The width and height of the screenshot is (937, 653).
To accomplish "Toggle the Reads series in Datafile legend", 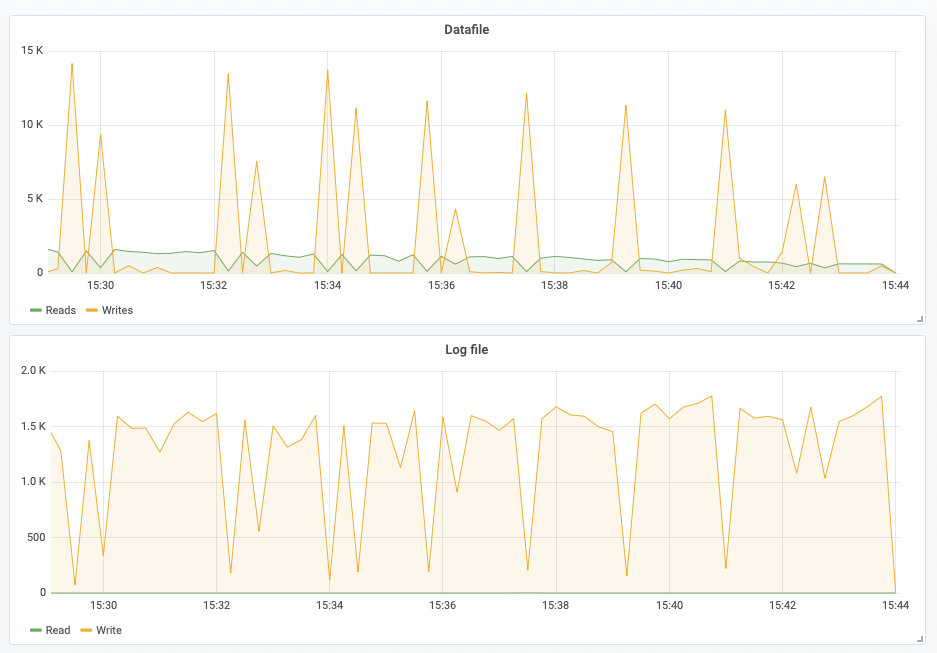I will click(x=60, y=310).
